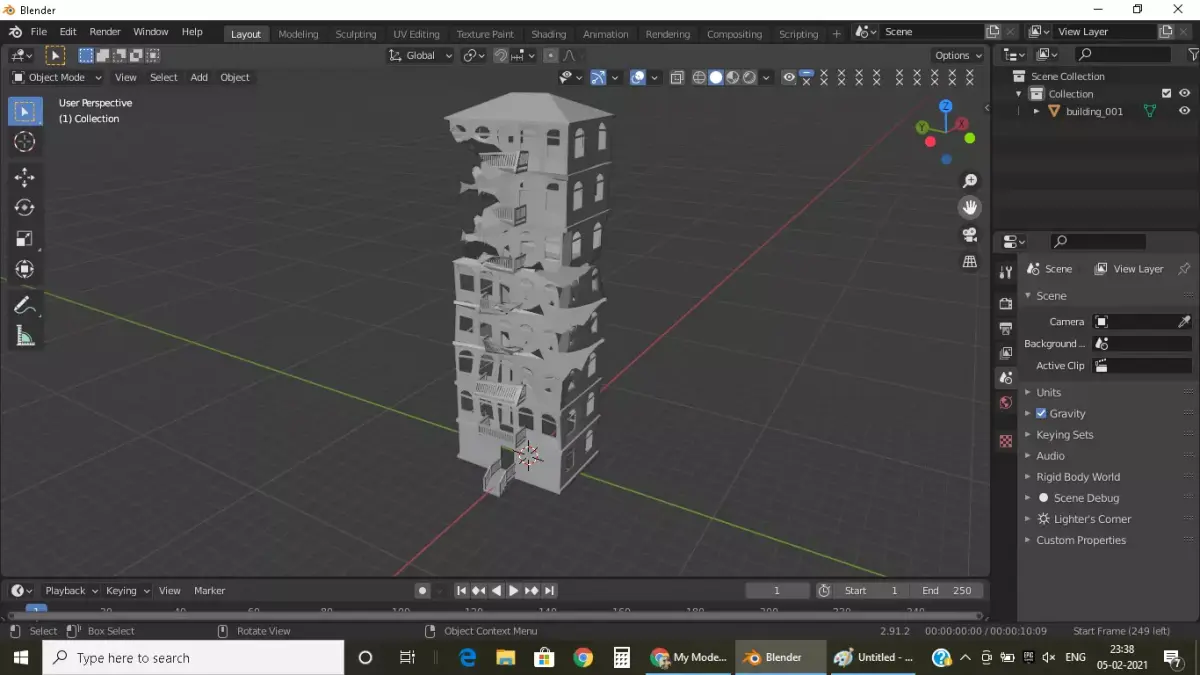The width and height of the screenshot is (1200, 675).
Task: Open the Render properties tab
Action: tap(1006, 303)
